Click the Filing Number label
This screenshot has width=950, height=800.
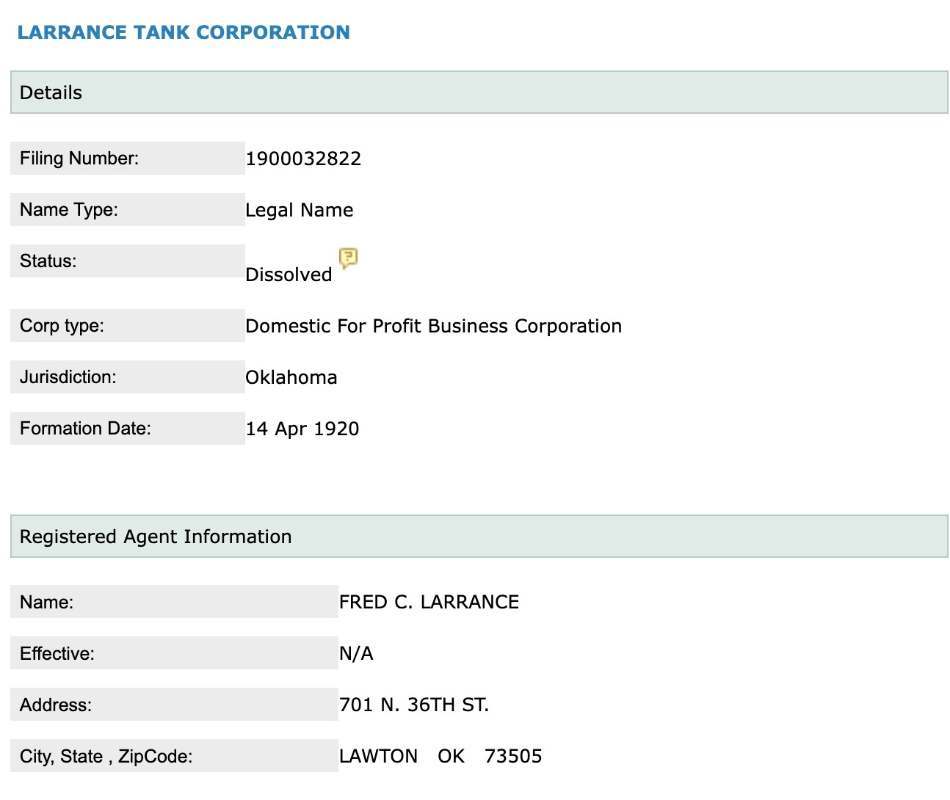(79, 158)
